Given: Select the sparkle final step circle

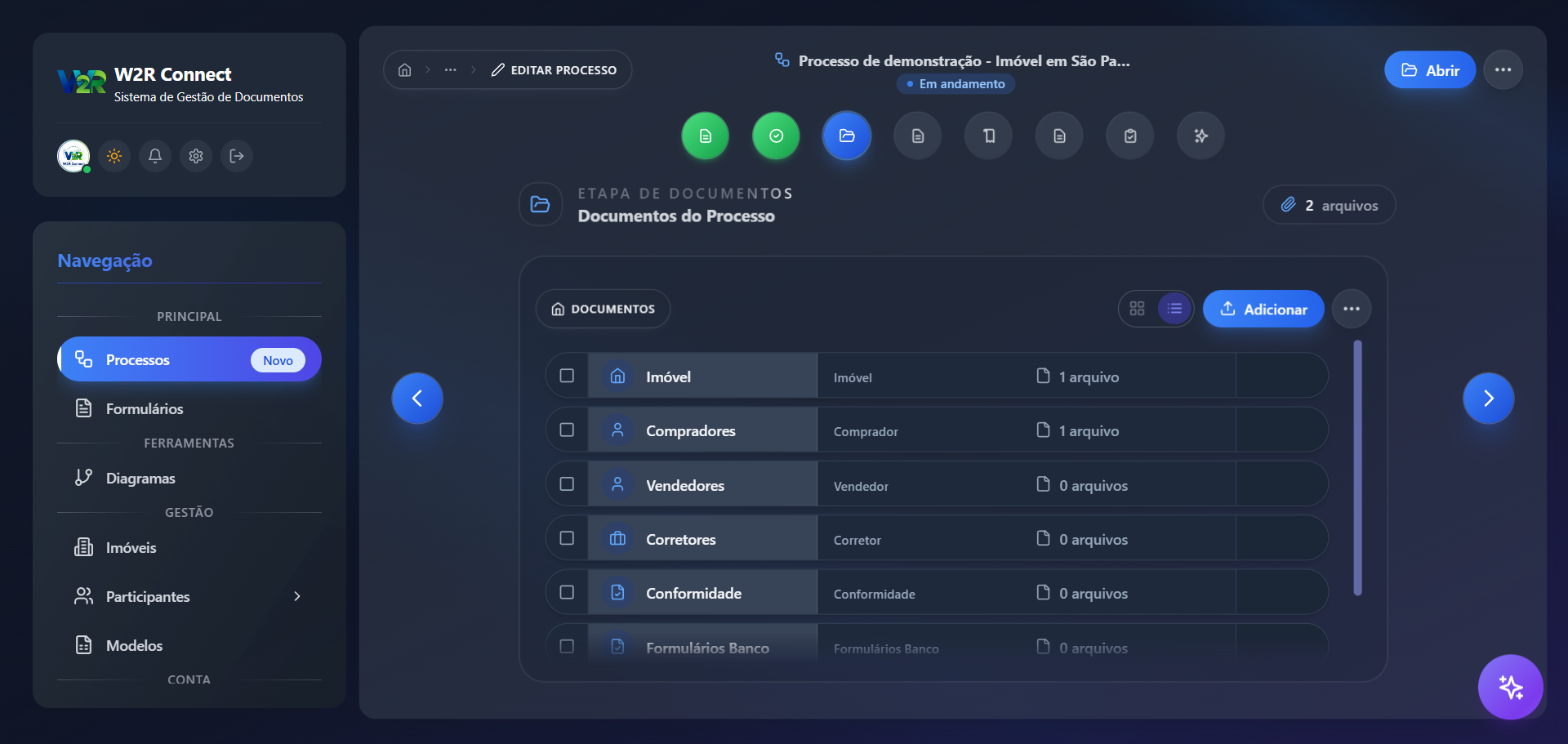Looking at the screenshot, I should pyautogui.click(x=1200, y=136).
